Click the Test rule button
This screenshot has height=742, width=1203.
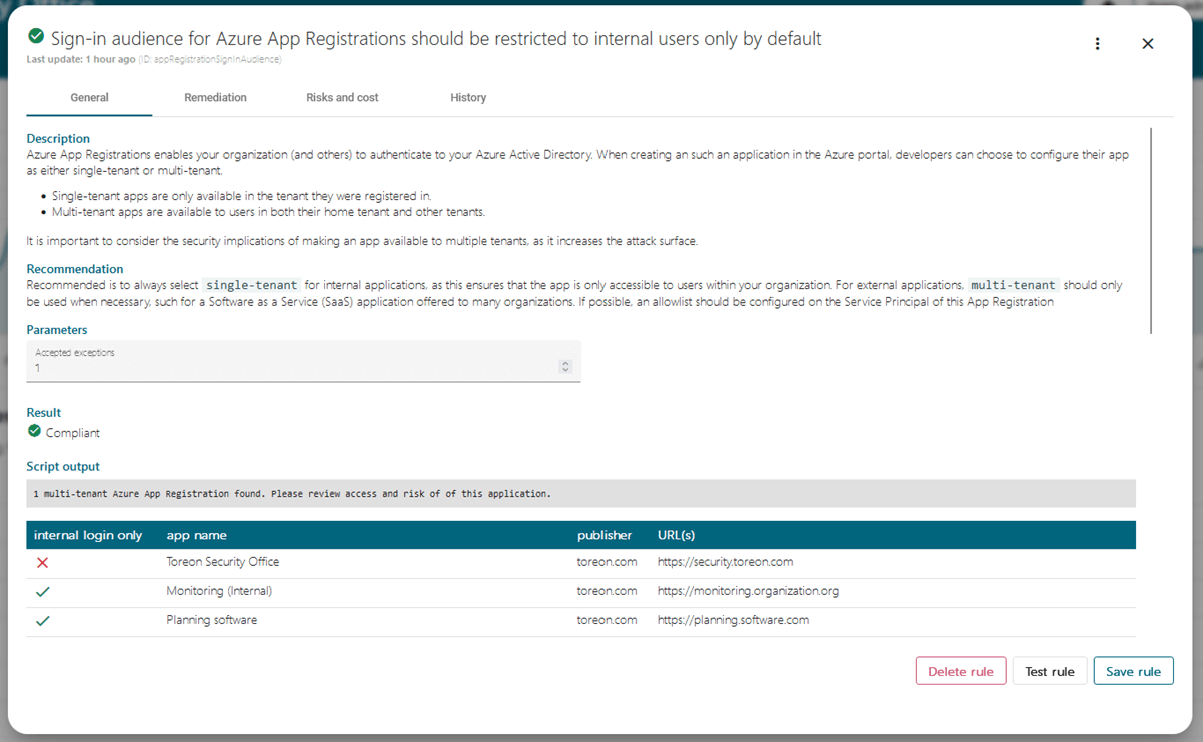point(1050,671)
